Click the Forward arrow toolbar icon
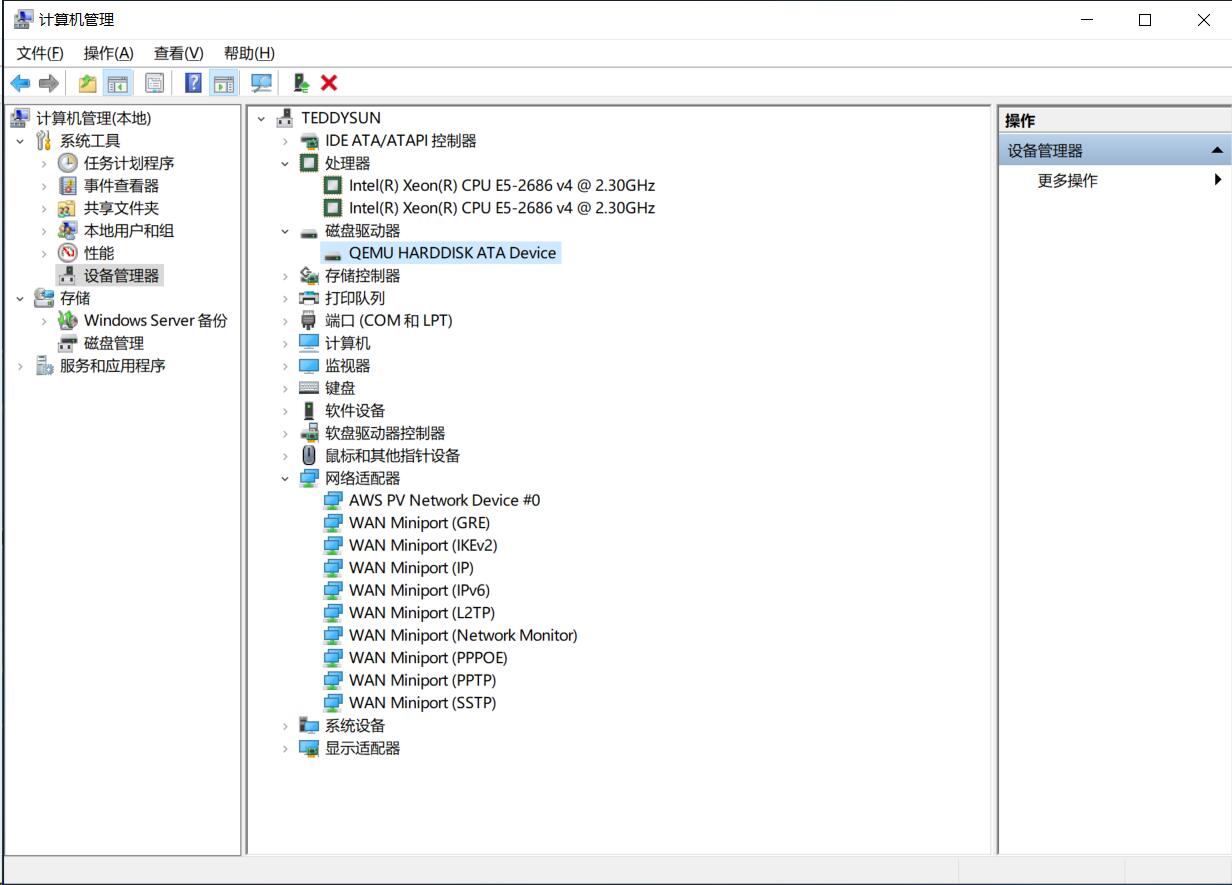The height and width of the screenshot is (885, 1232). (48, 83)
